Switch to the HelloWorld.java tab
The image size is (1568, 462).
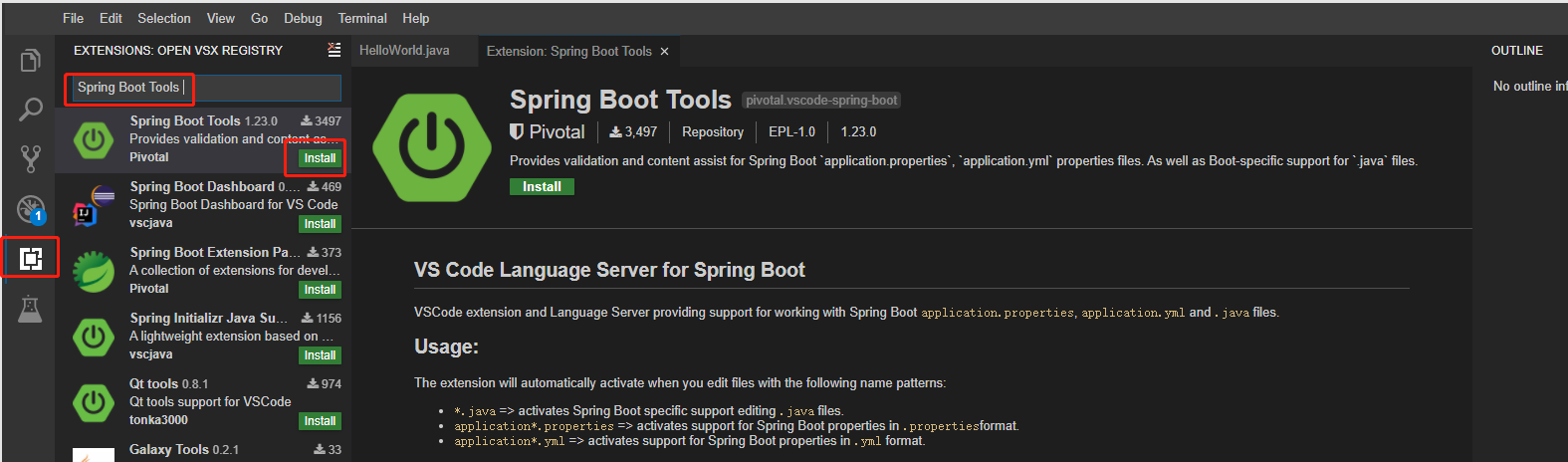click(404, 50)
